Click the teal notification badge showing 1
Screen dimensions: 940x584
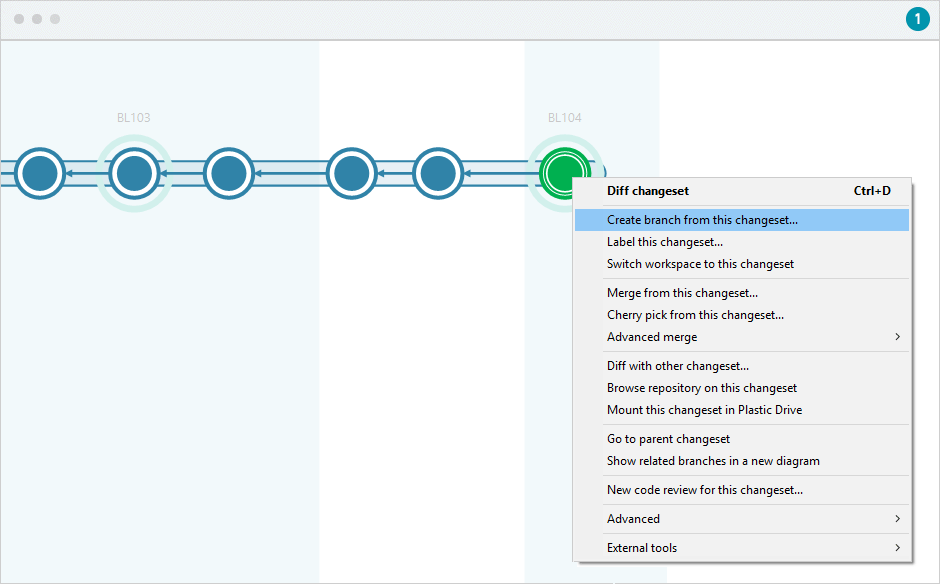click(917, 18)
